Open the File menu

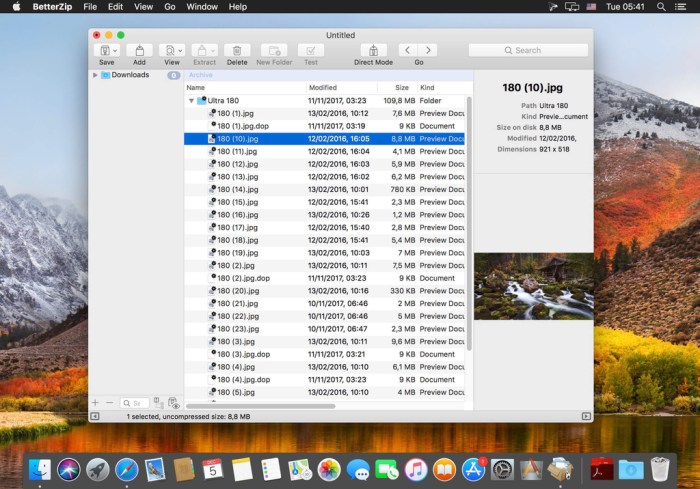(x=91, y=7)
